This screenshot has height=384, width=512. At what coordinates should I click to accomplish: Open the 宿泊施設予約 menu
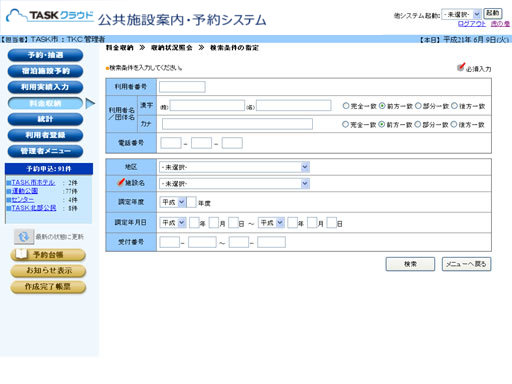pyautogui.click(x=45, y=71)
